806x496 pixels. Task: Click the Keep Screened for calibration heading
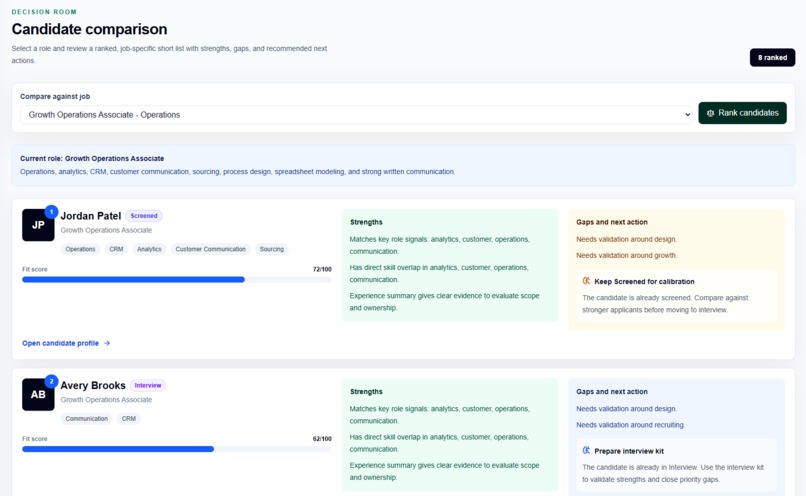click(644, 282)
